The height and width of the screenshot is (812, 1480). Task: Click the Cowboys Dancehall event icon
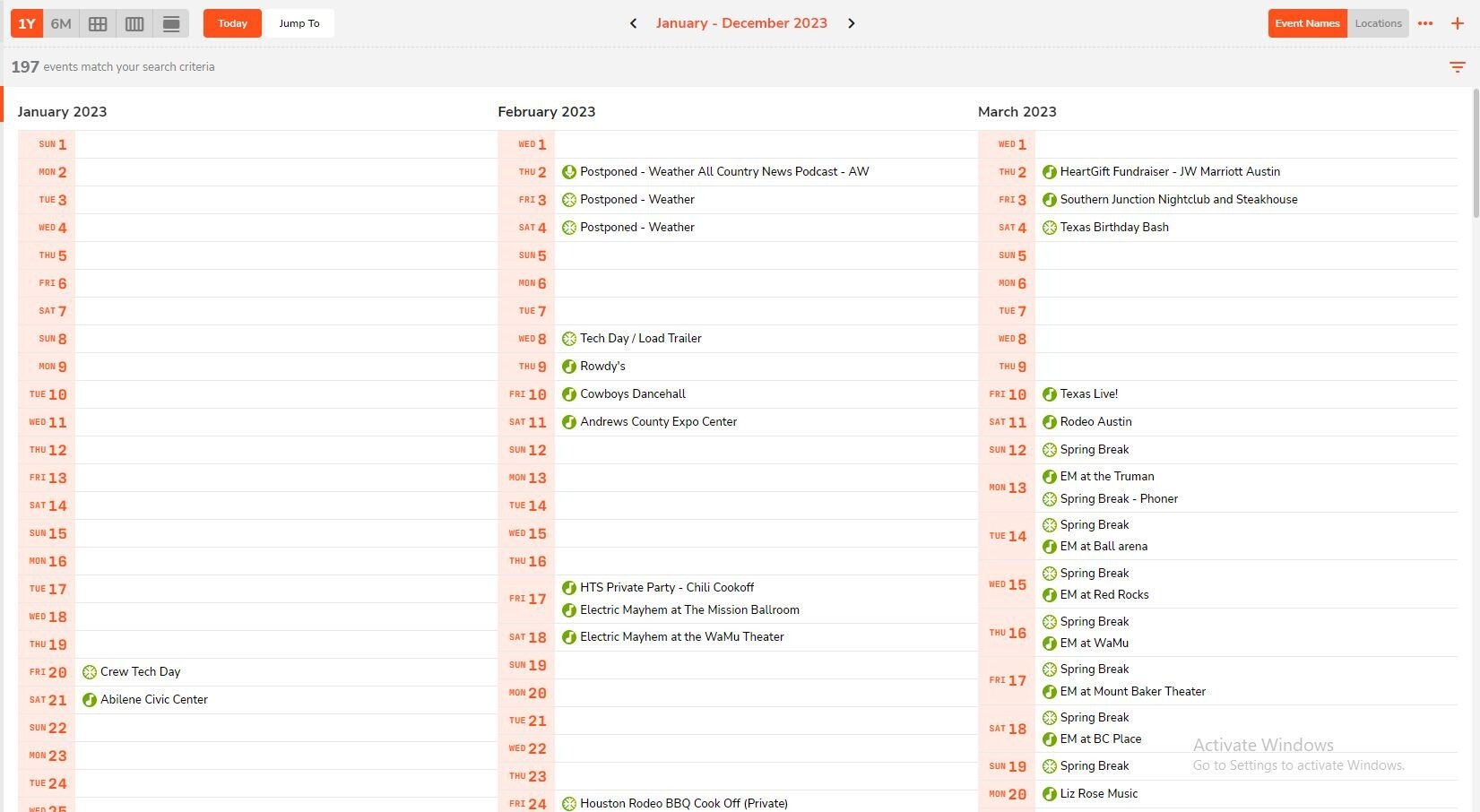click(x=569, y=394)
